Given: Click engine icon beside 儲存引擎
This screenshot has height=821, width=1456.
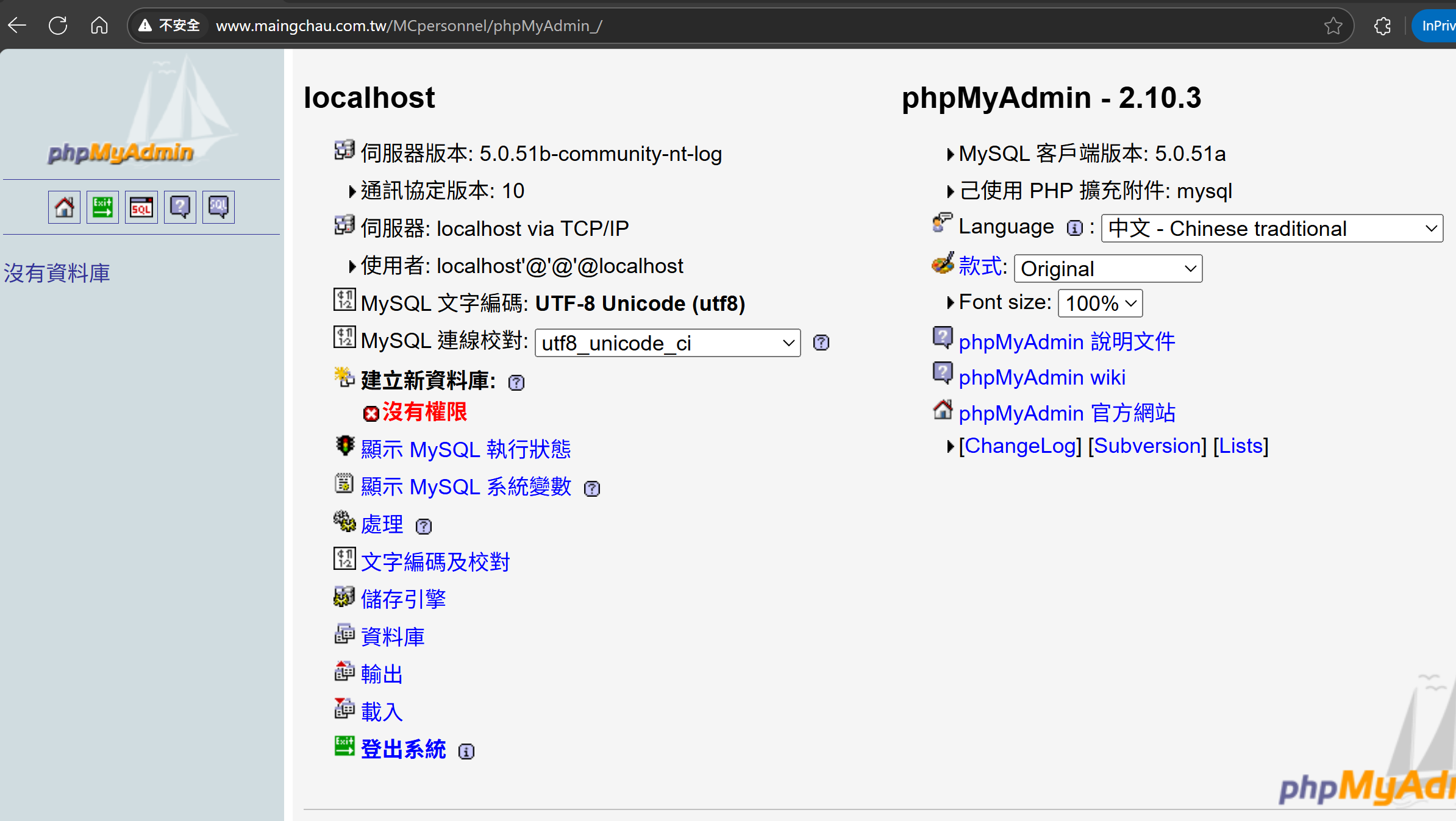Looking at the screenshot, I should tap(344, 596).
